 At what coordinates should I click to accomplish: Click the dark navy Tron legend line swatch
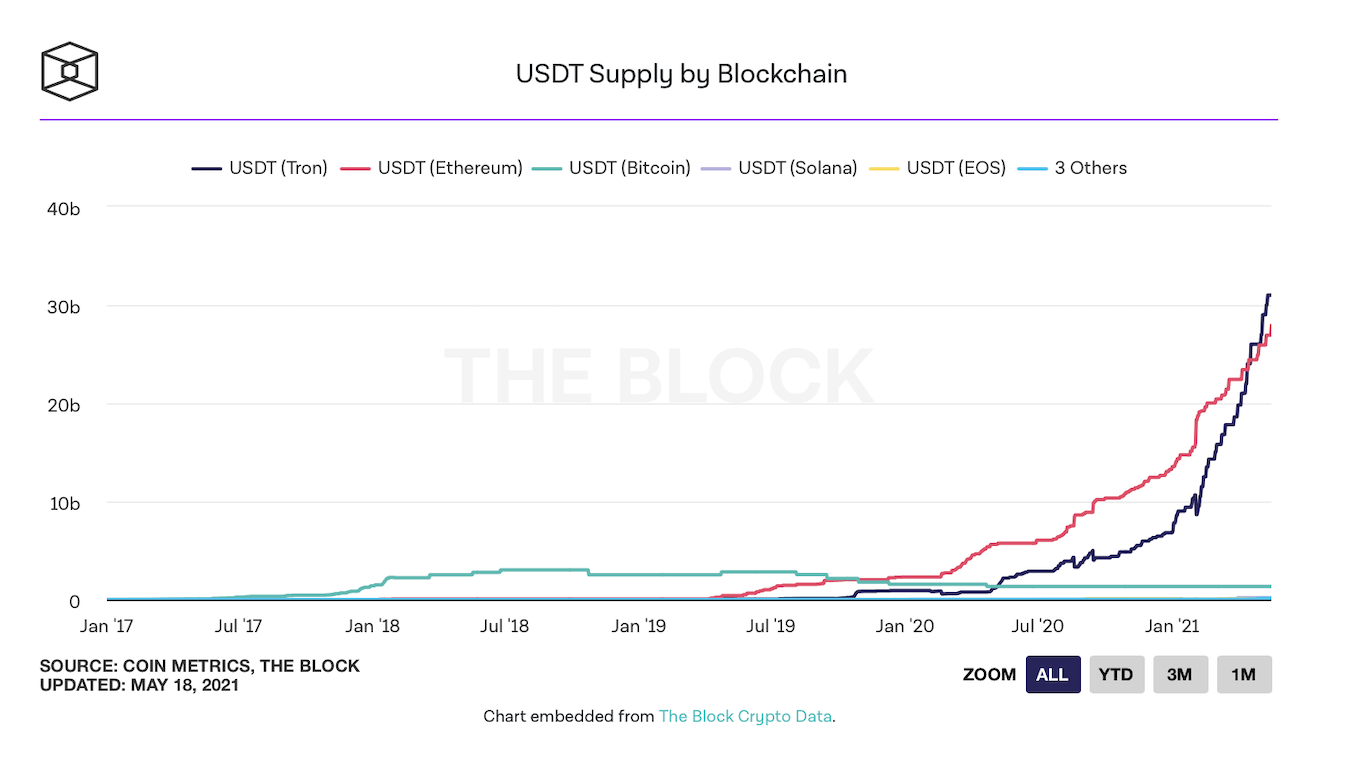click(207, 169)
